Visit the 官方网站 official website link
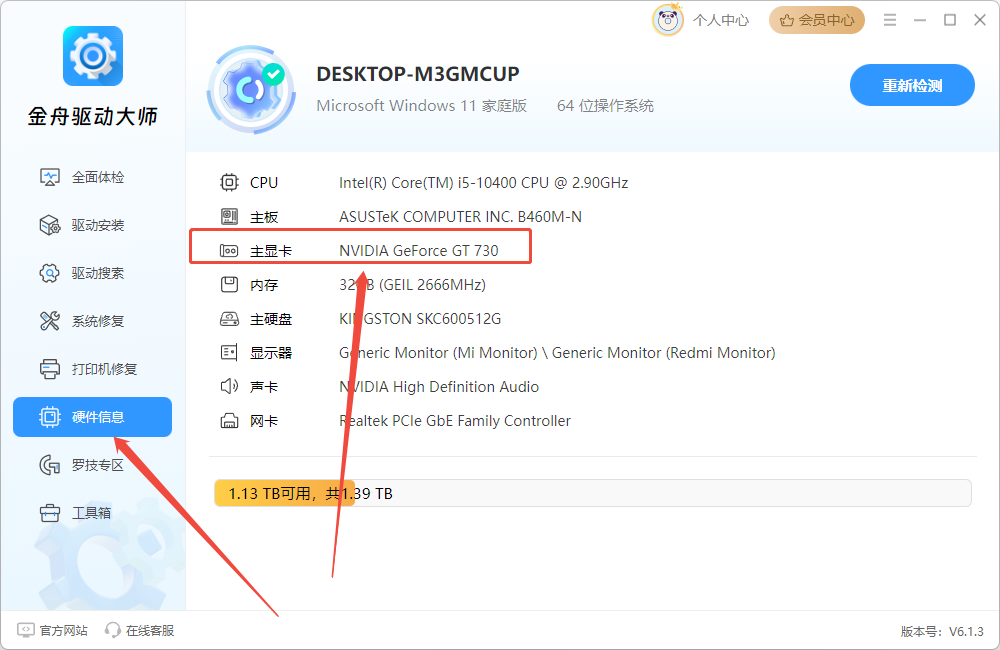The width and height of the screenshot is (1000, 650). point(52,630)
